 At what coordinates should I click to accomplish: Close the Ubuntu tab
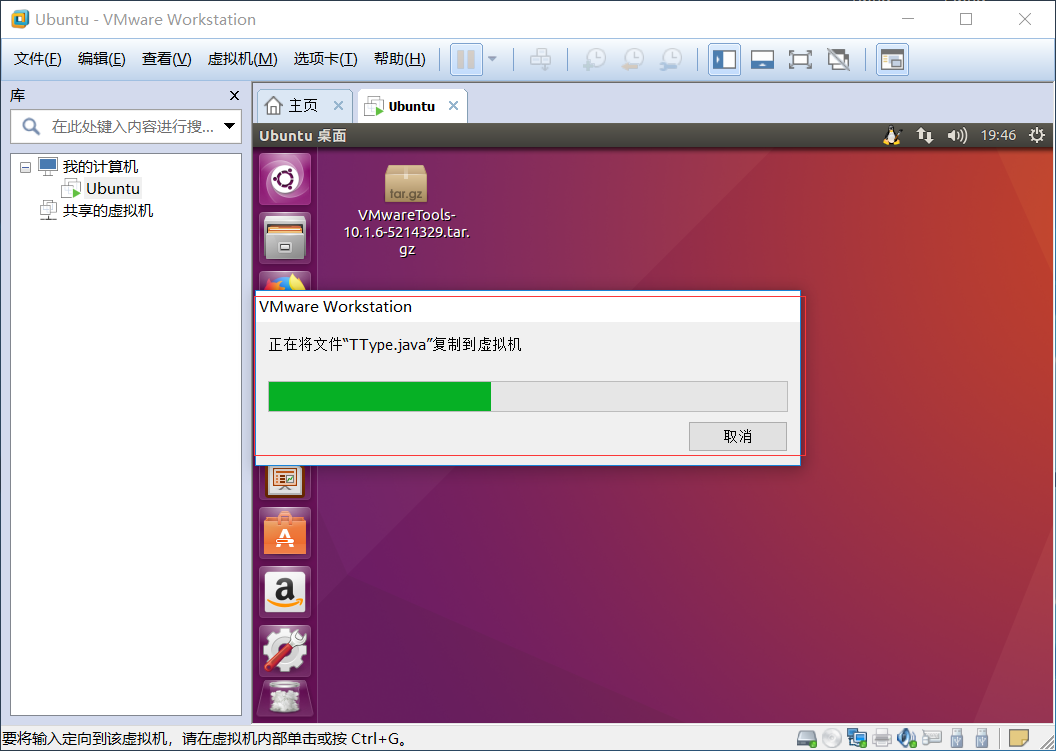pos(453,106)
